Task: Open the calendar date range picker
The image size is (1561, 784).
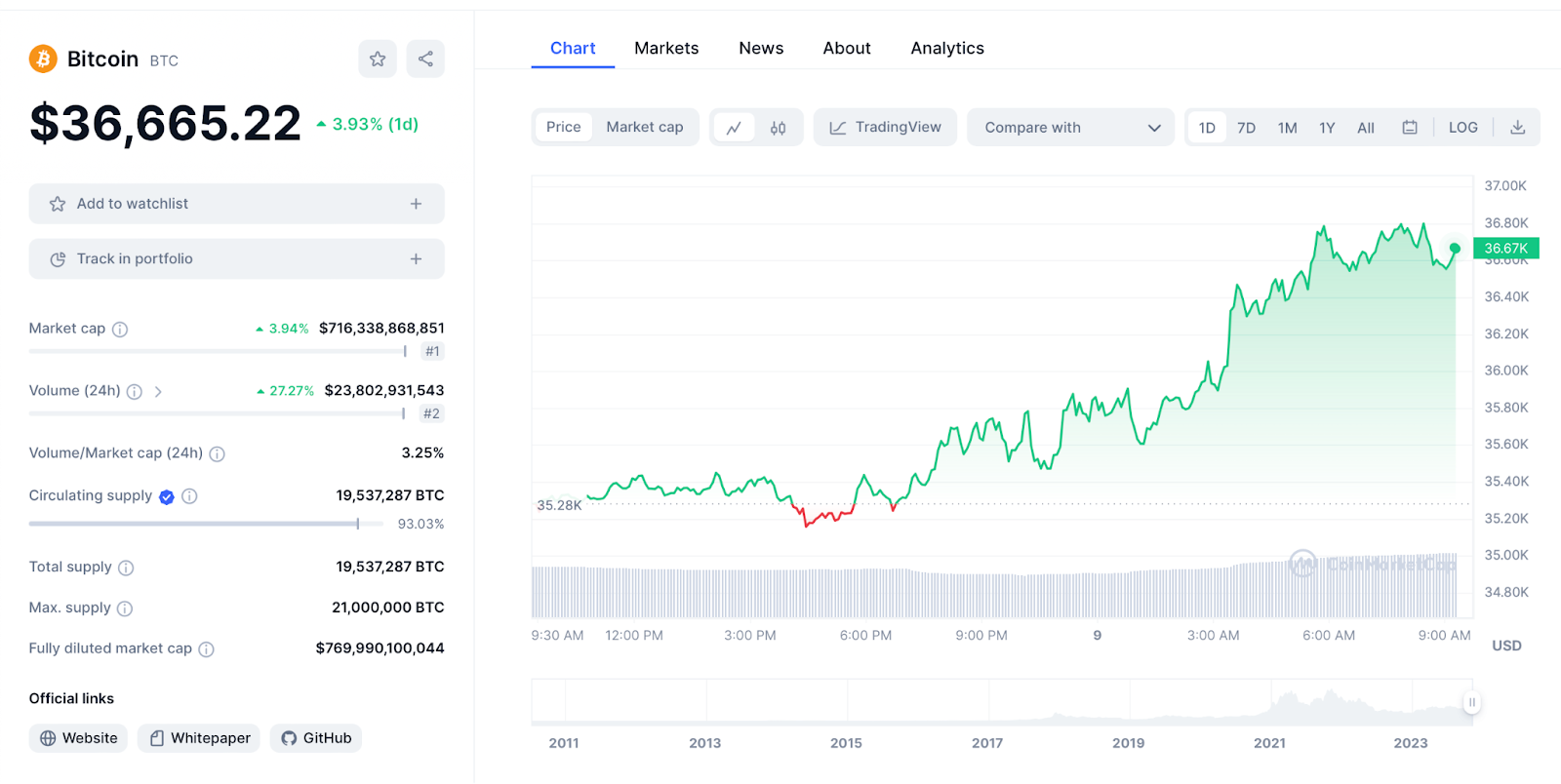Action: coord(1410,128)
